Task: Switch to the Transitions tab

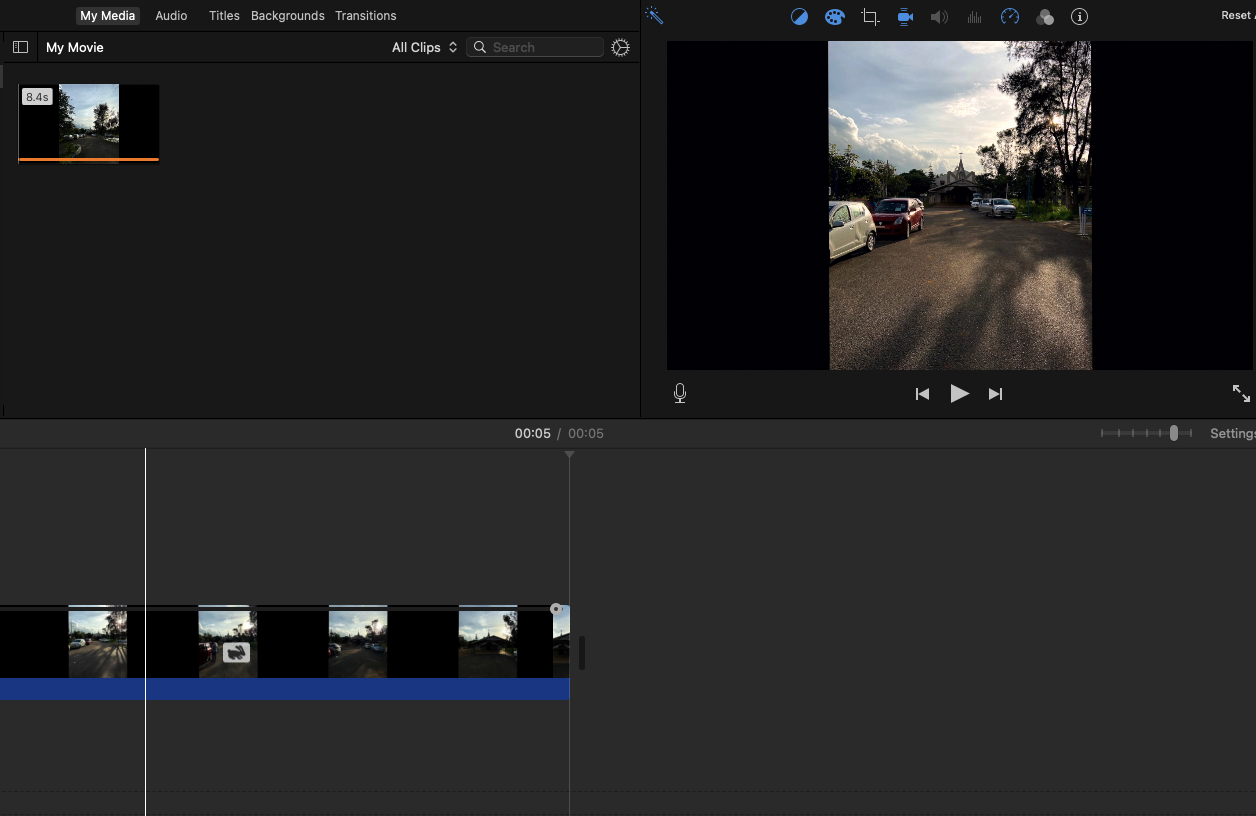Action: [365, 16]
